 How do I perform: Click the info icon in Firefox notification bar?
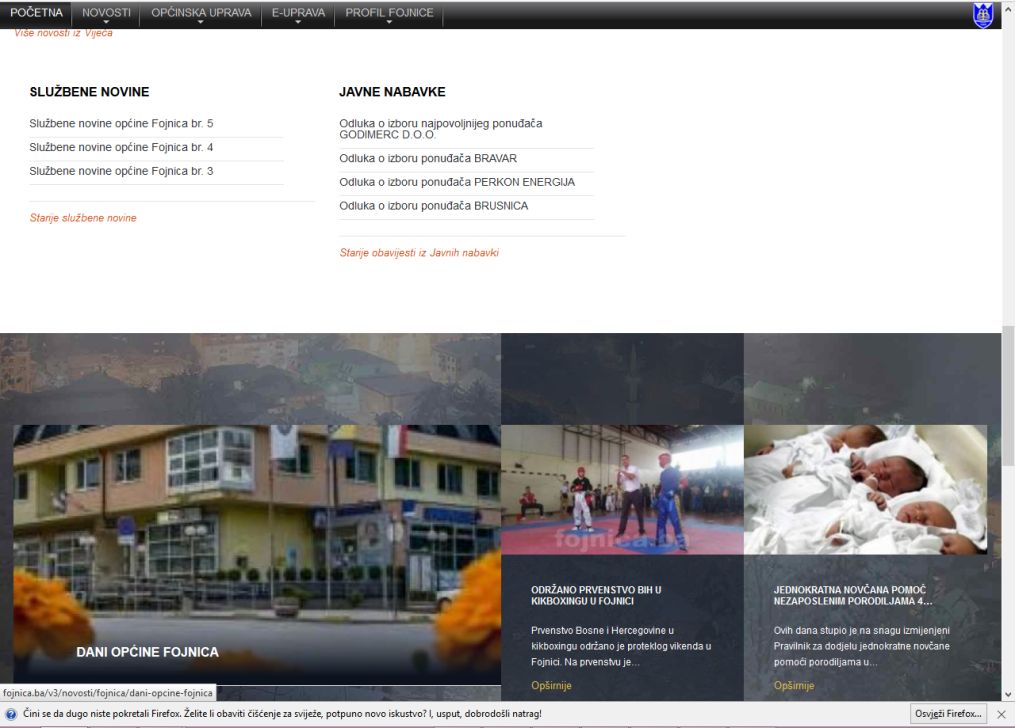pyautogui.click(x=11, y=714)
